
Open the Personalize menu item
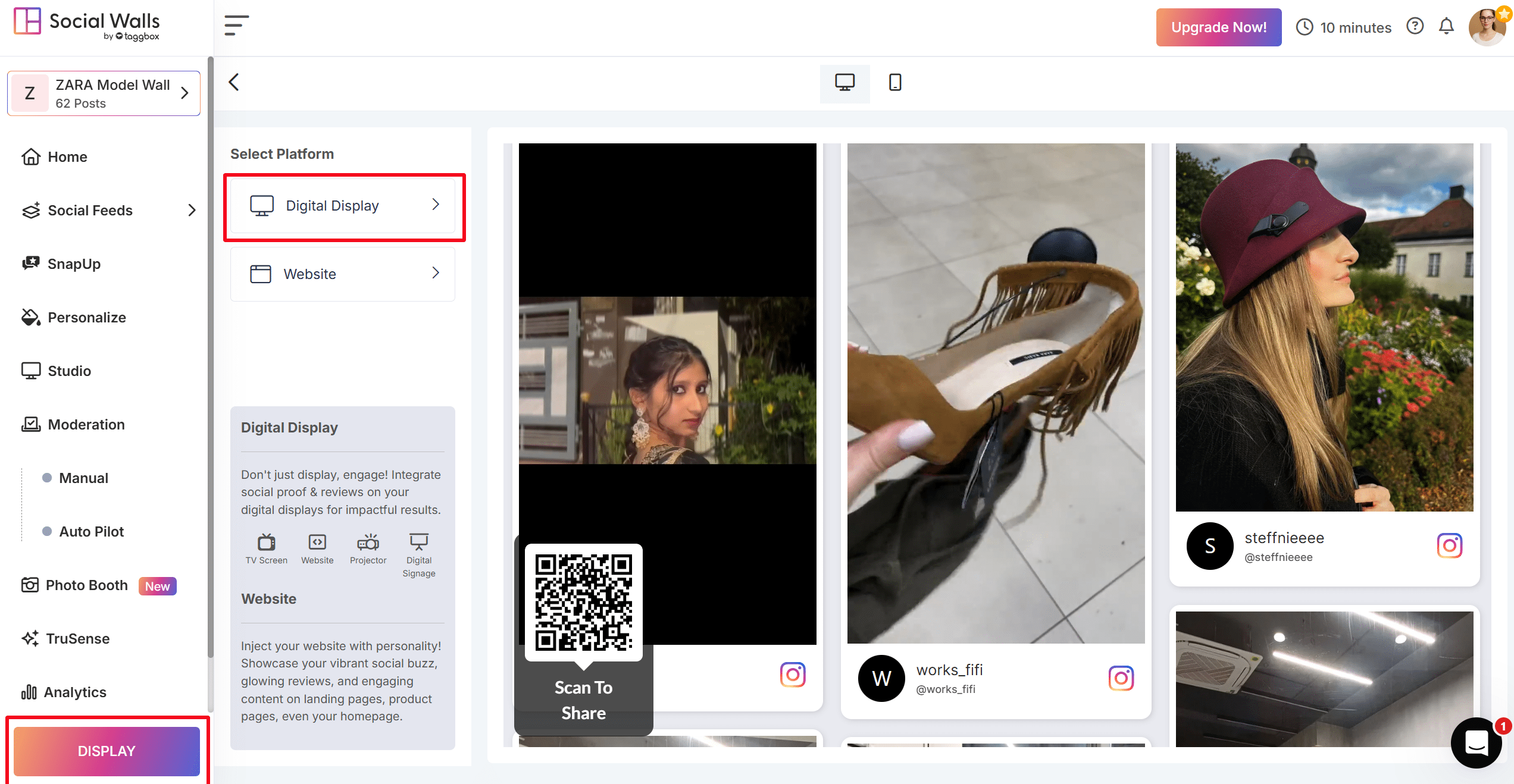[x=86, y=318]
